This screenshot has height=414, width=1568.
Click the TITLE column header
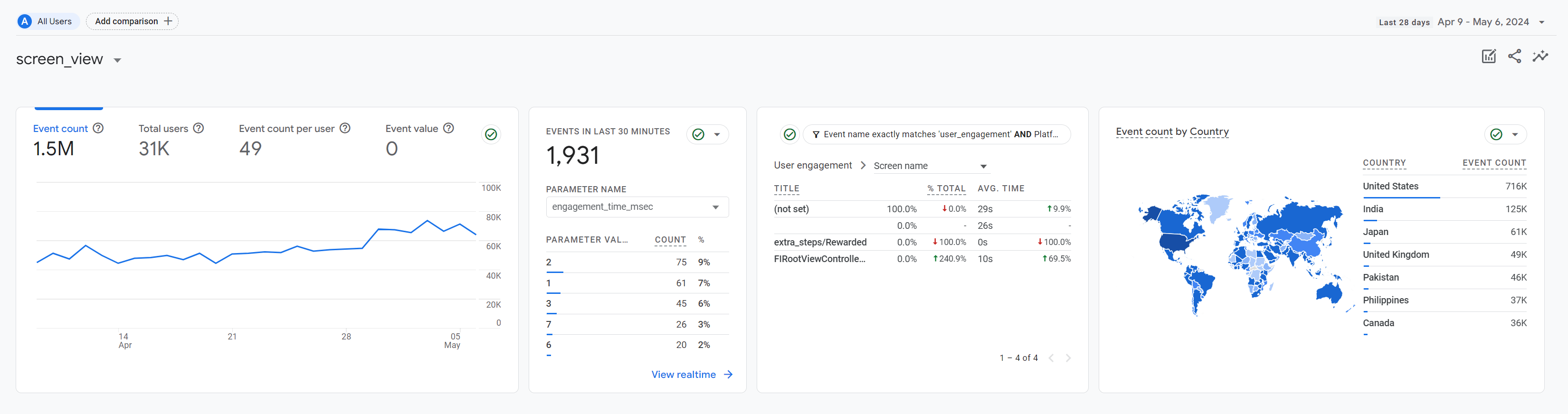(x=787, y=189)
